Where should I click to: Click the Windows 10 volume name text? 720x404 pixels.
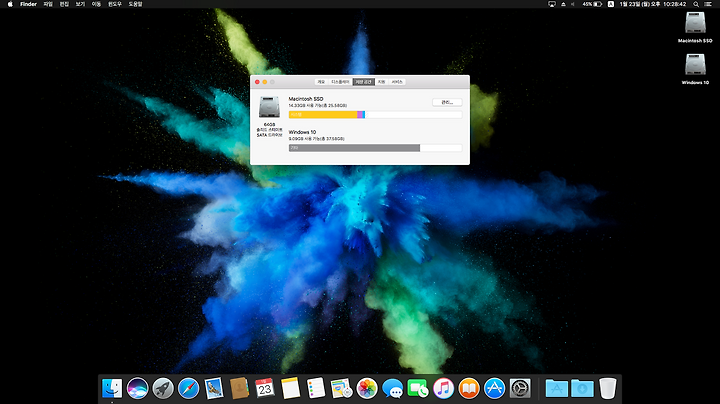(302, 132)
